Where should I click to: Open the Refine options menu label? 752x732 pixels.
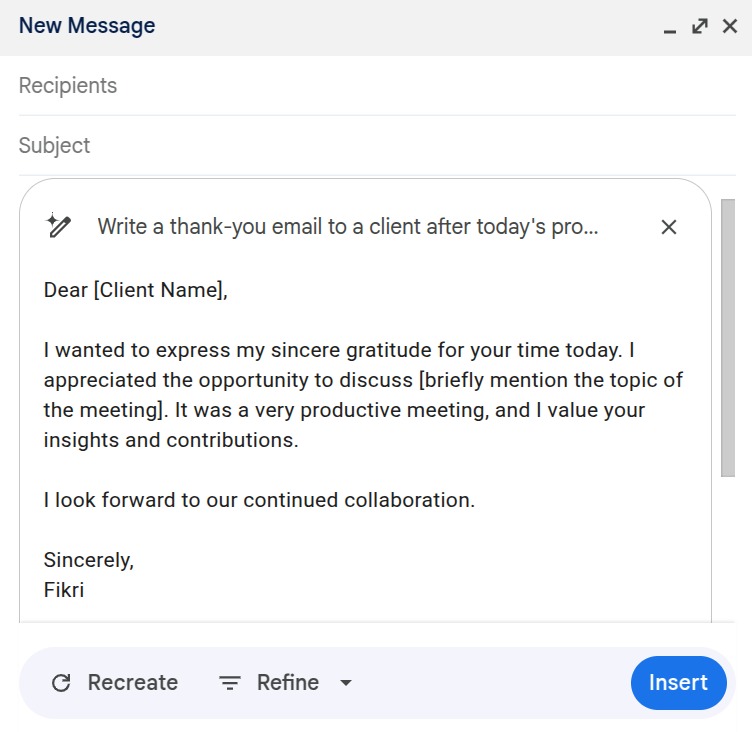288,683
